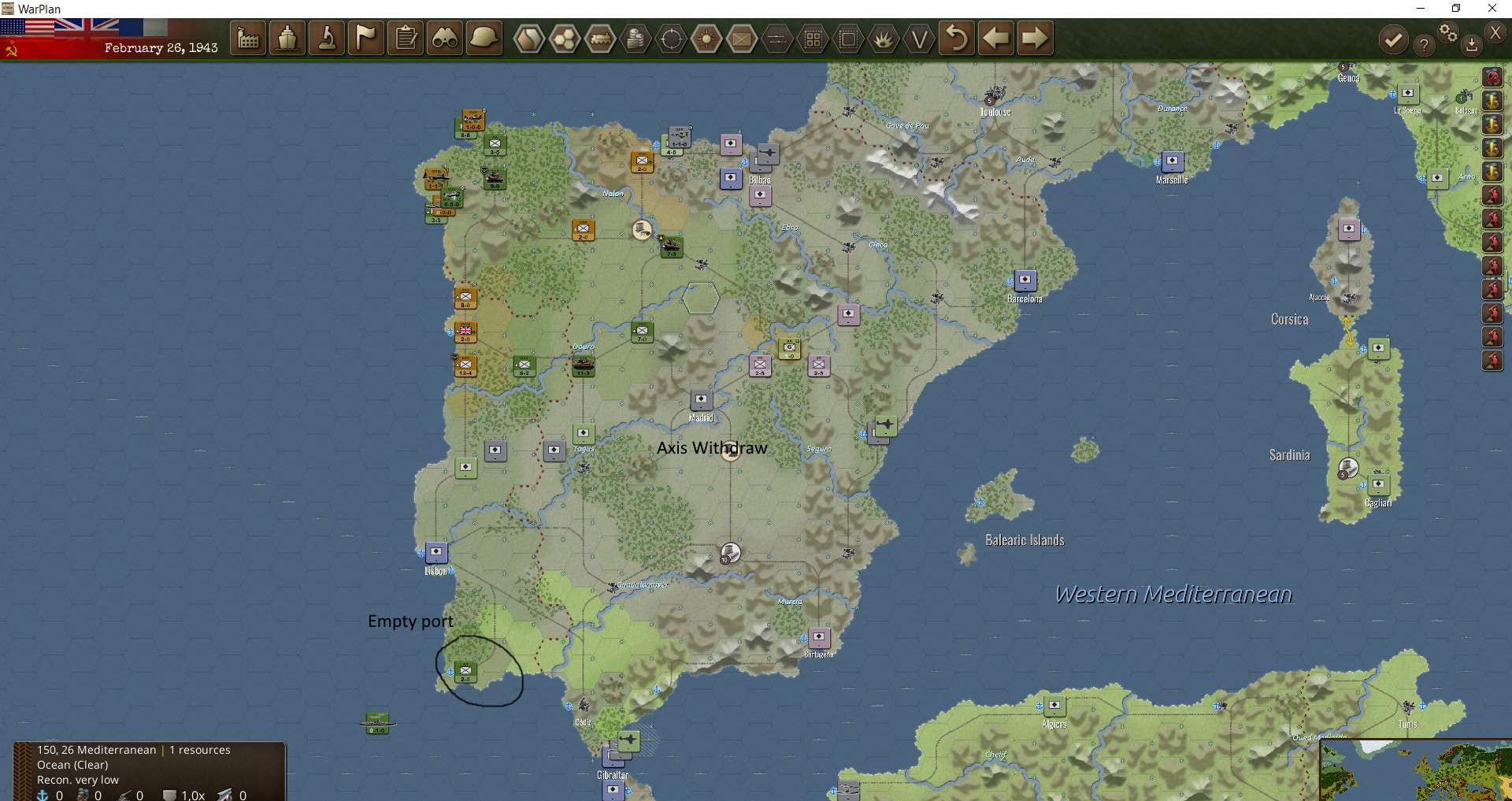The width and height of the screenshot is (1512, 801).
Task: Open the army helmet unit list
Action: (x=484, y=39)
